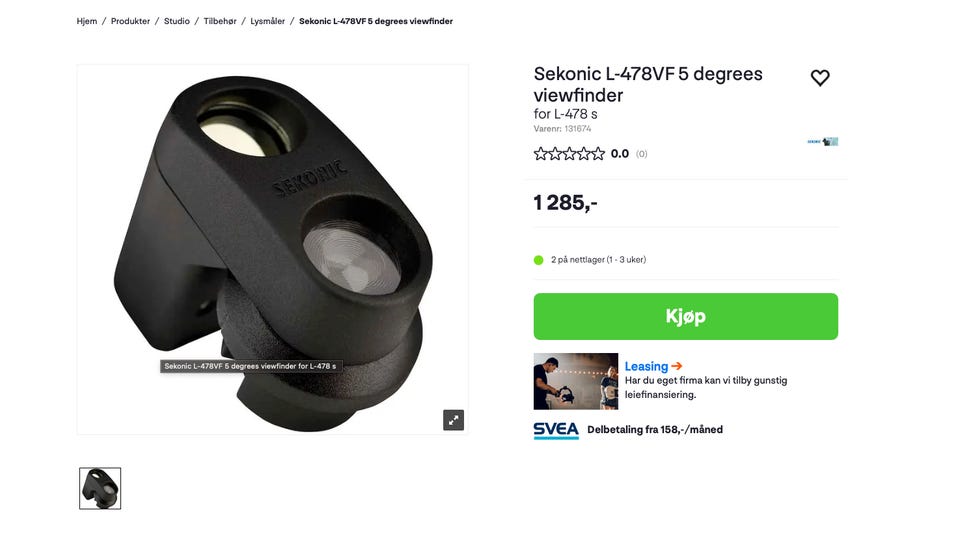Open Tilbehør breadcrumb category
This screenshot has height=538, width=960.
pyautogui.click(x=220, y=21)
